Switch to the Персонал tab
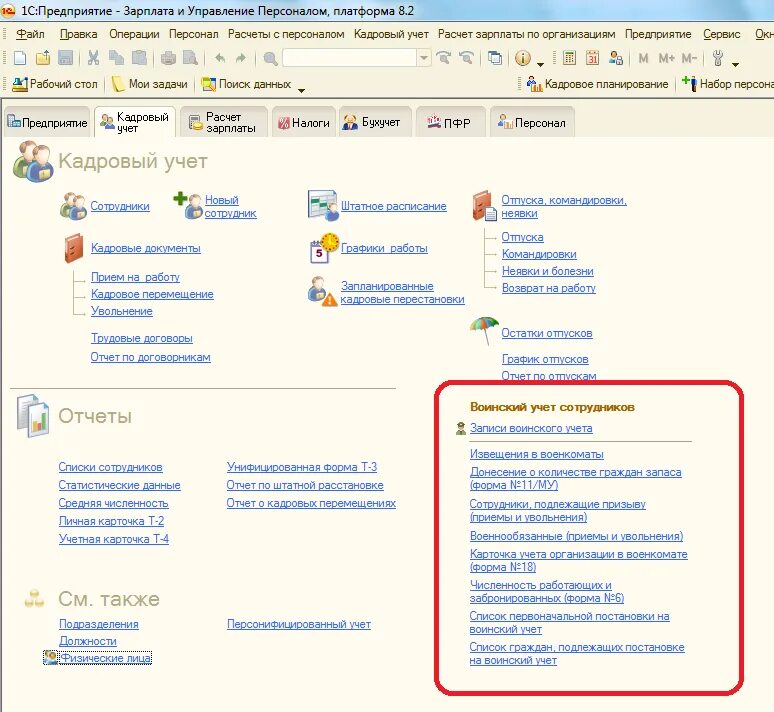774x712 pixels. click(532, 122)
